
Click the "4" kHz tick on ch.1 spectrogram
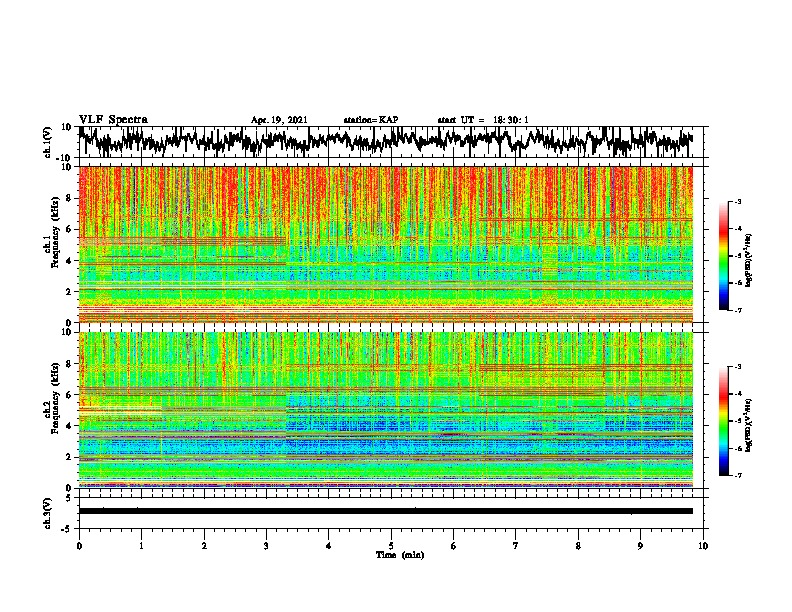tap(69, 261)
